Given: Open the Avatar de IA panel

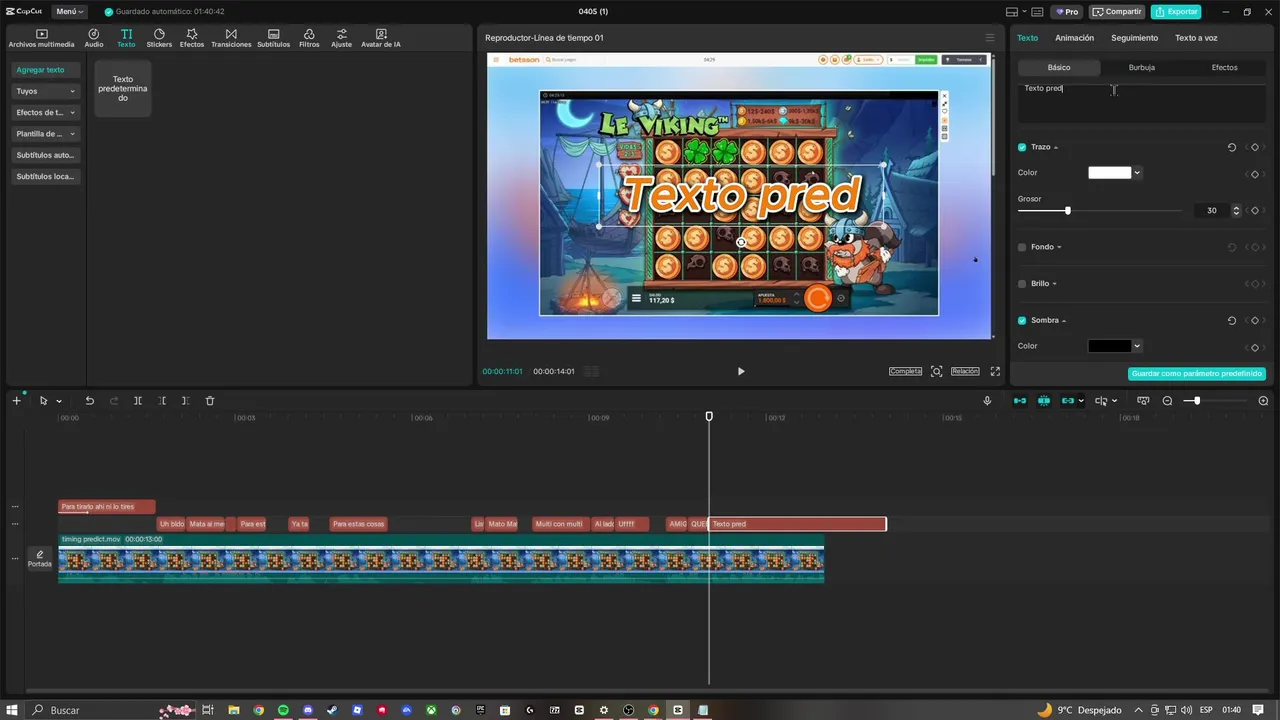Looking at the screenshot, I should pos(381,38).
